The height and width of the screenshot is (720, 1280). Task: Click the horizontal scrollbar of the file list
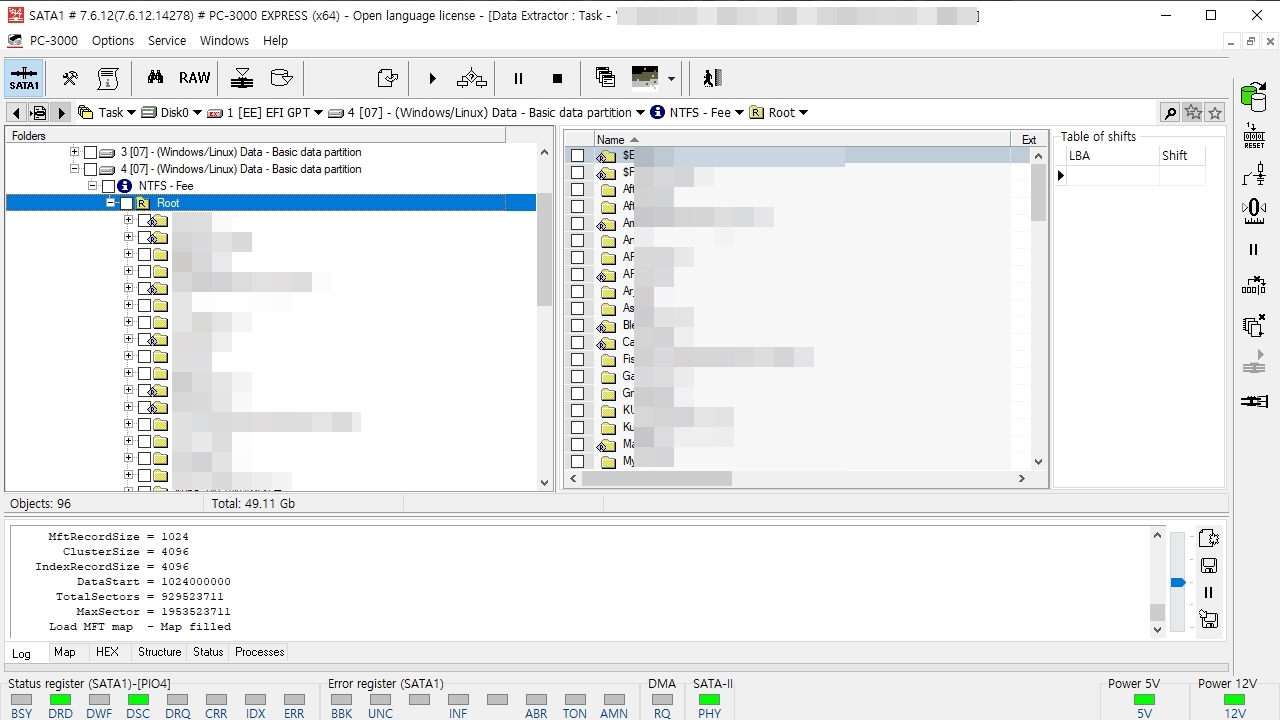pyautogui.click(x=657, y=479)
